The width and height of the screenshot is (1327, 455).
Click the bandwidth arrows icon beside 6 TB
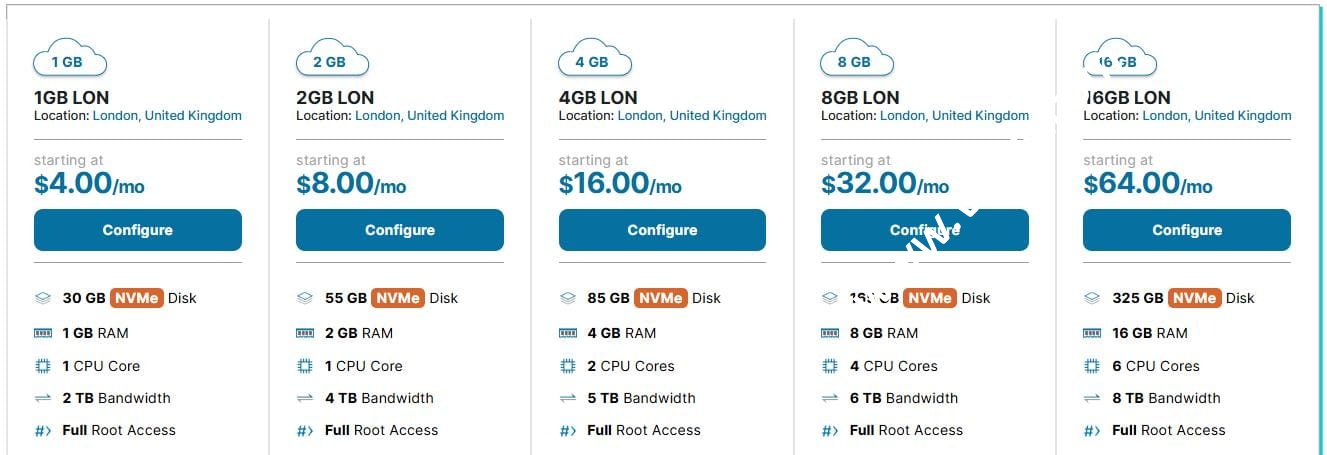coord(830,398)
